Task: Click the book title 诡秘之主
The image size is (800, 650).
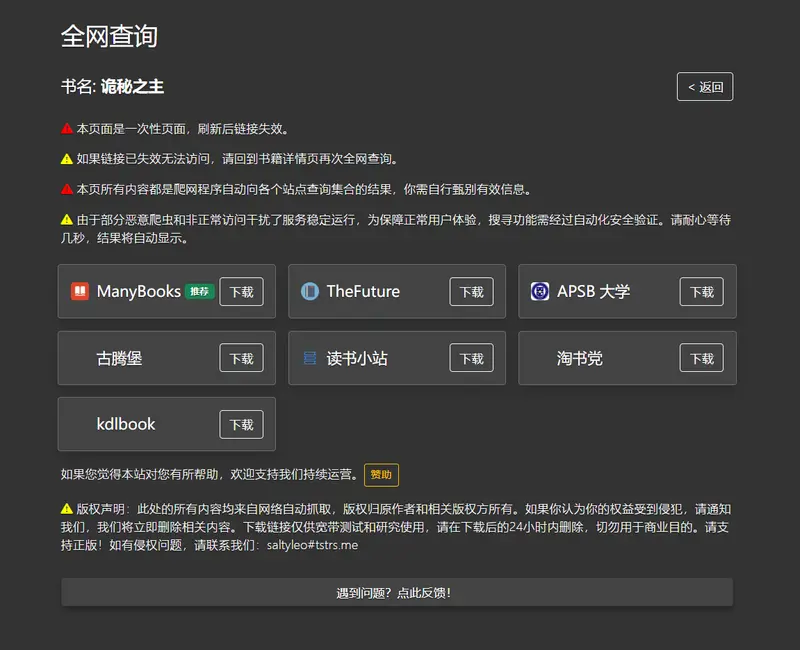Action: 132,87
